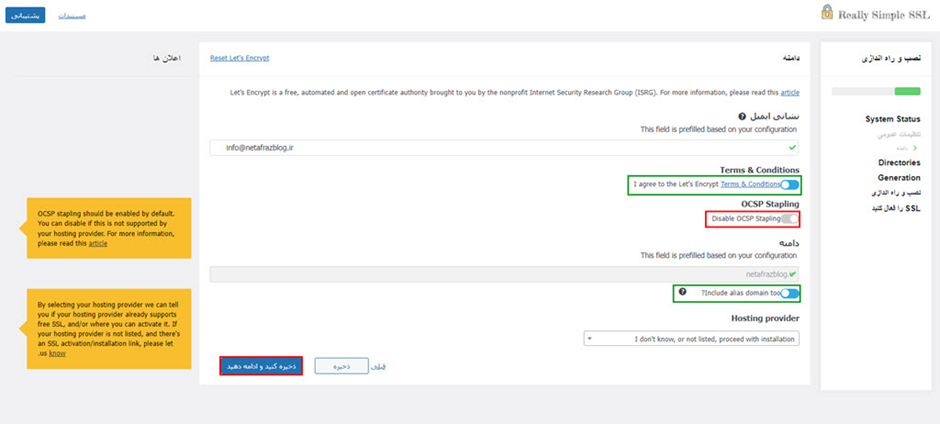Open the Hosting provider dropdown
The width and height of the screenshot is (940, 424).
pos(691,339)
